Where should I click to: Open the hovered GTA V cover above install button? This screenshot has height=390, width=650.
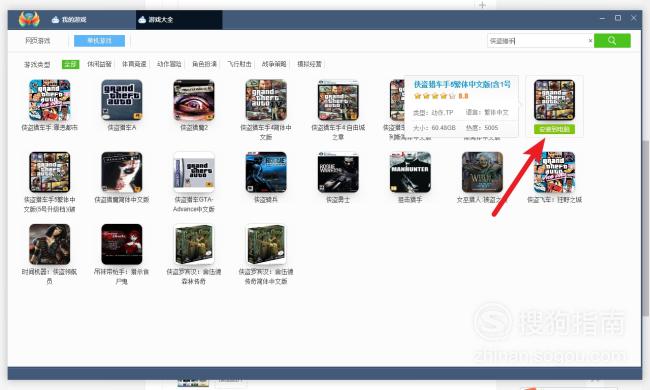tap(554, 100)
